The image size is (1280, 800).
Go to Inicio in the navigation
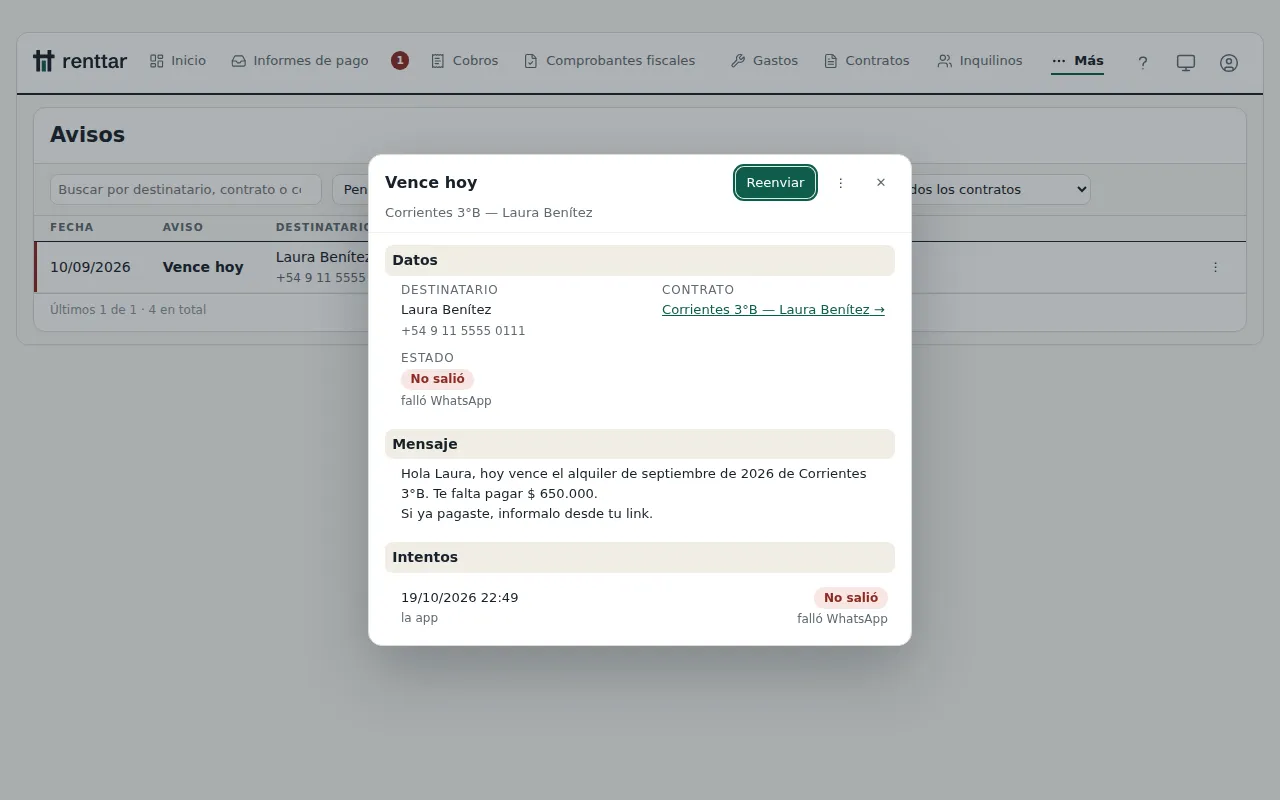click(178, 61)
